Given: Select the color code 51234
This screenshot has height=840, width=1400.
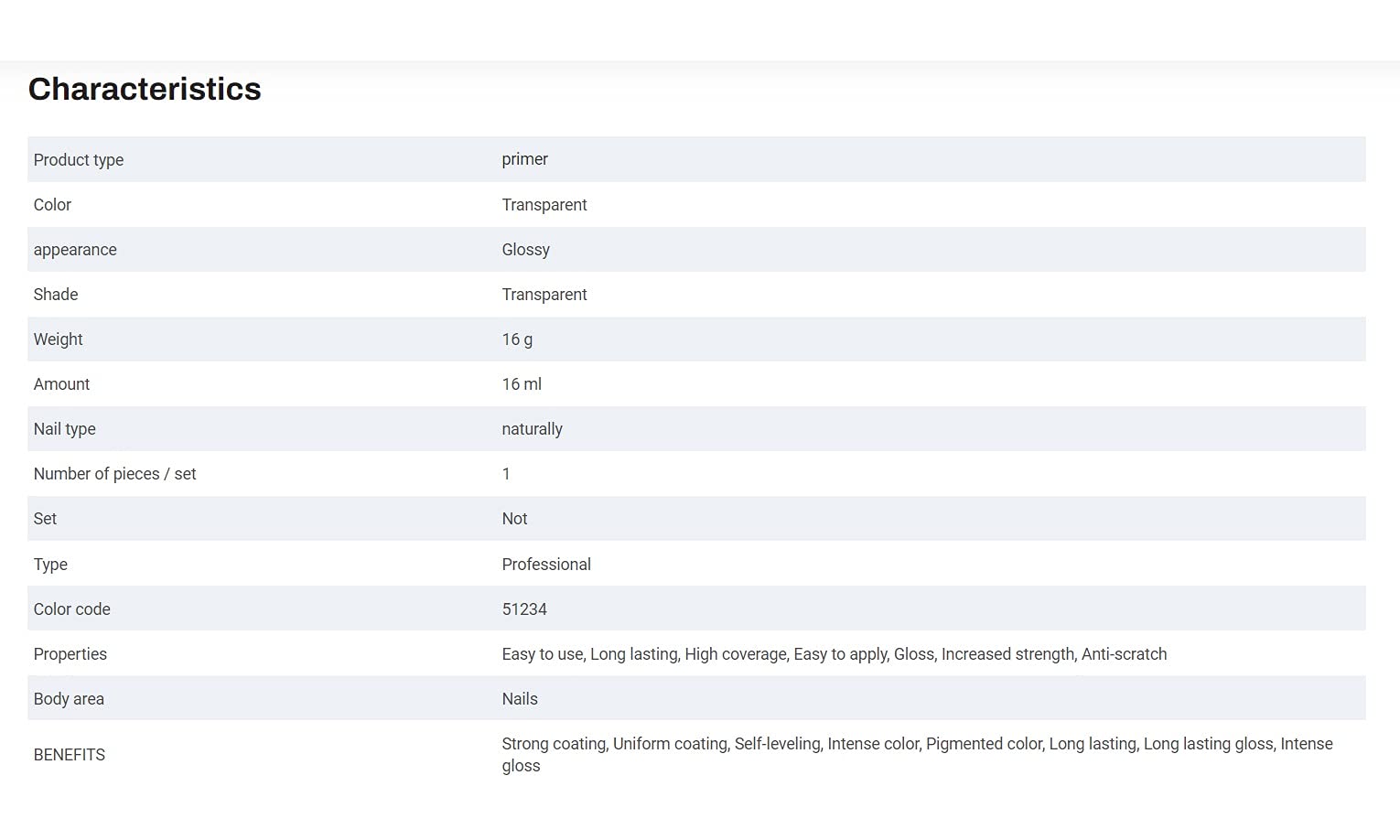Looking at the screenshot, I should point(524,609).
